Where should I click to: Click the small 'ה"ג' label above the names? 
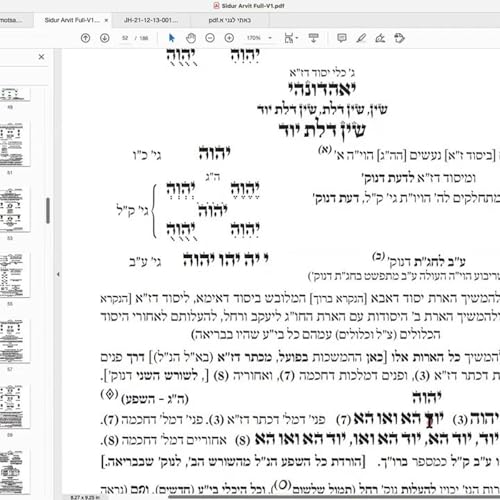point(213,177)
